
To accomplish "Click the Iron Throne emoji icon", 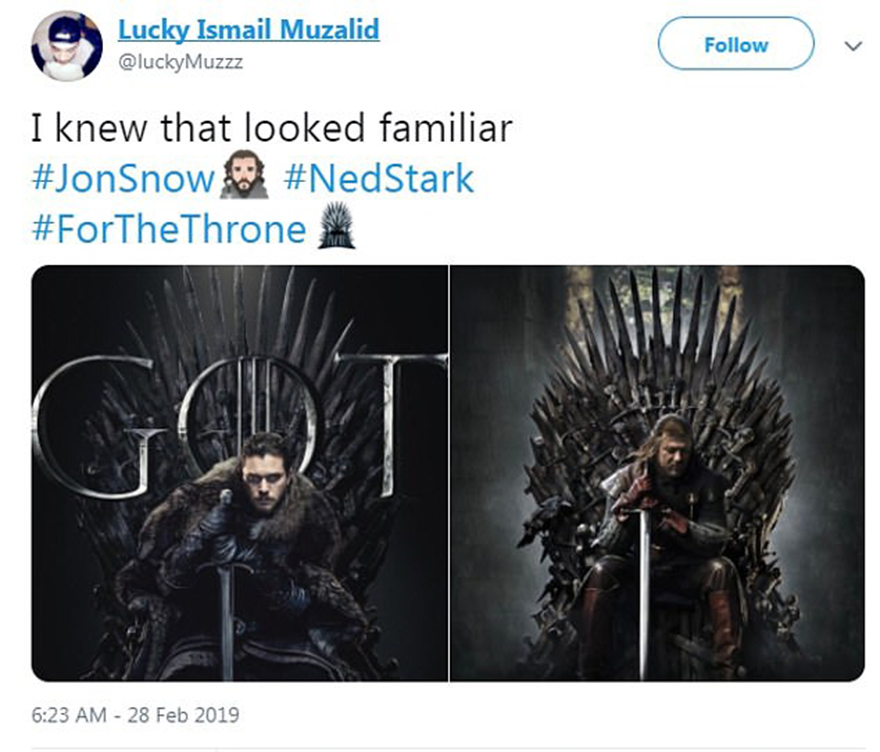I will pyautogui.click(x=335, y=229).
